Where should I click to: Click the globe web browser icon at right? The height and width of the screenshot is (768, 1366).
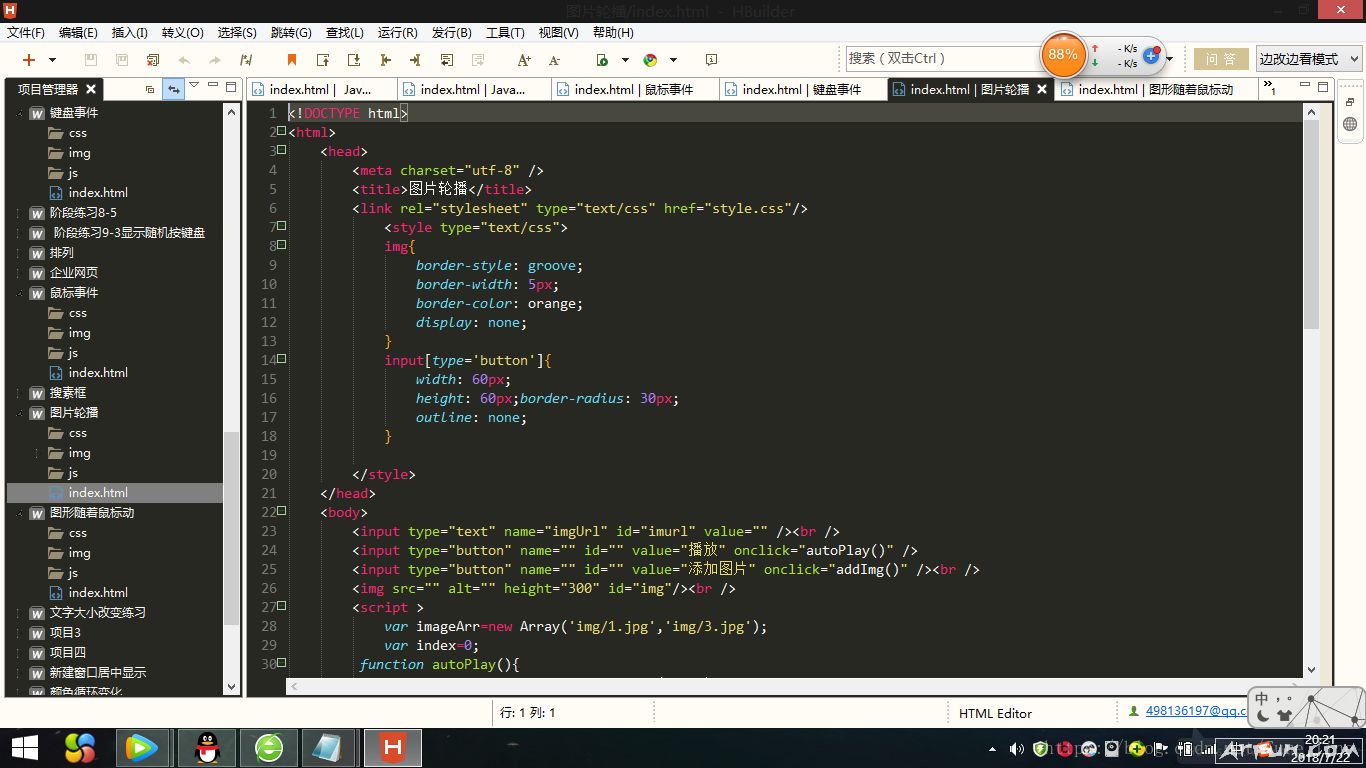1350,125
